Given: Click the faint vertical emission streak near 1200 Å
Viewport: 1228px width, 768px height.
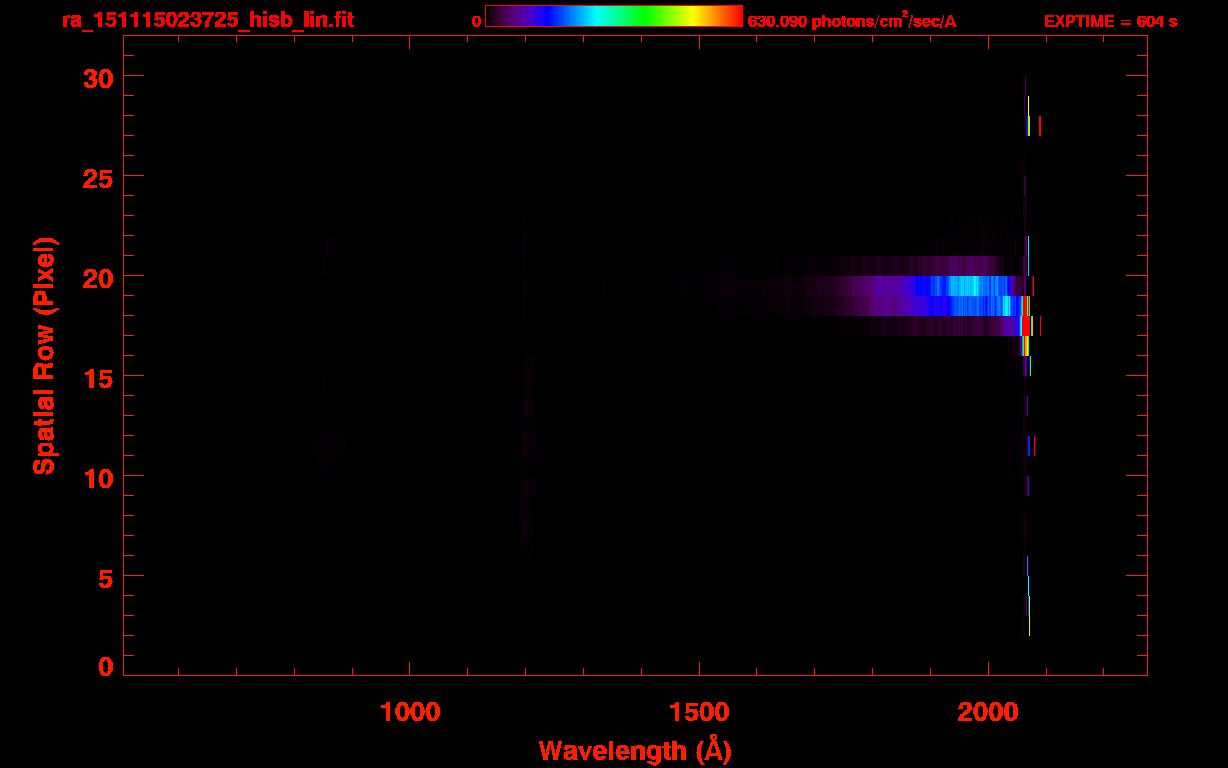Looking at the screenshot, I should pos(525,400).
